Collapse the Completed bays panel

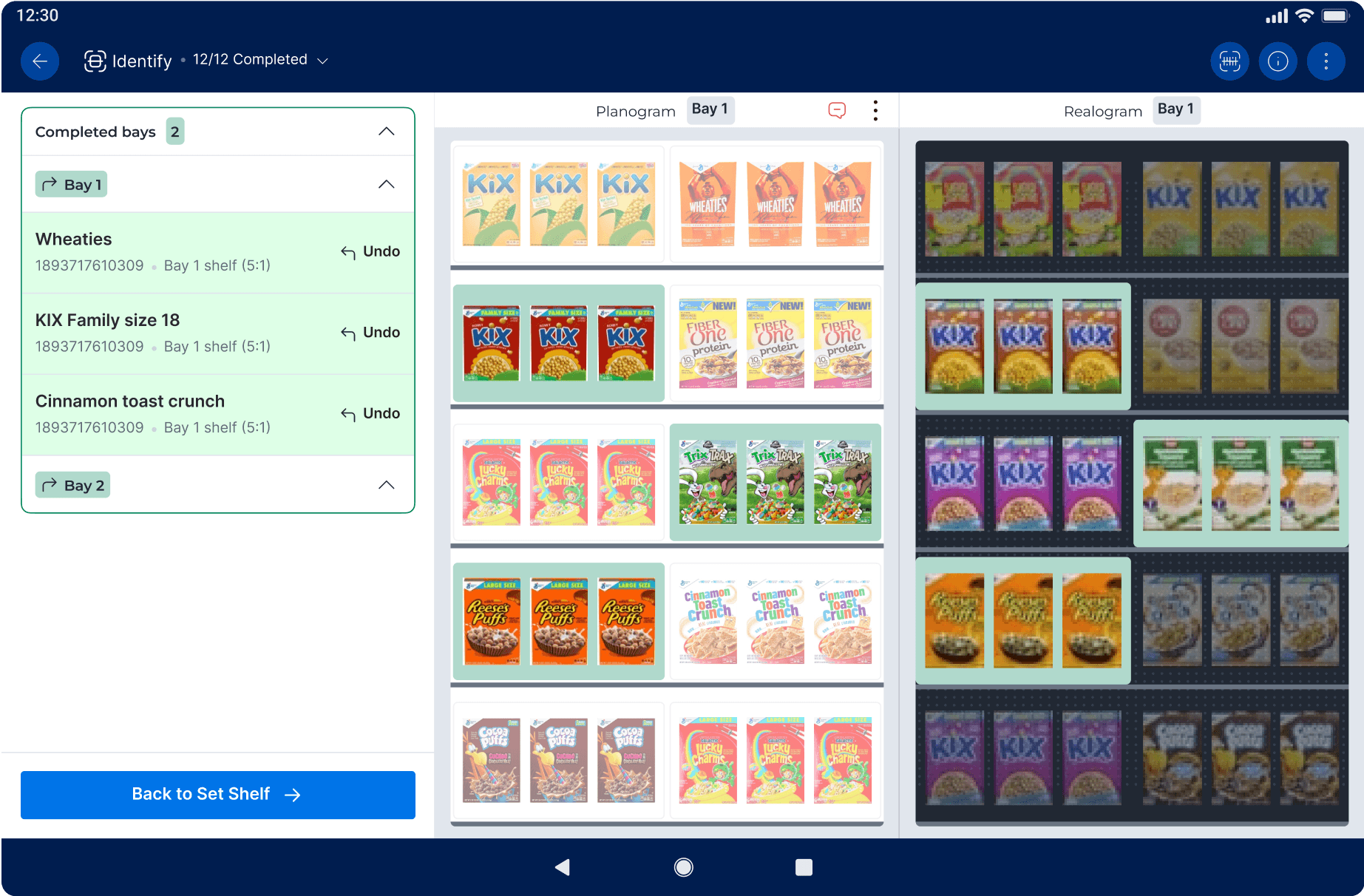click(387, 132)
